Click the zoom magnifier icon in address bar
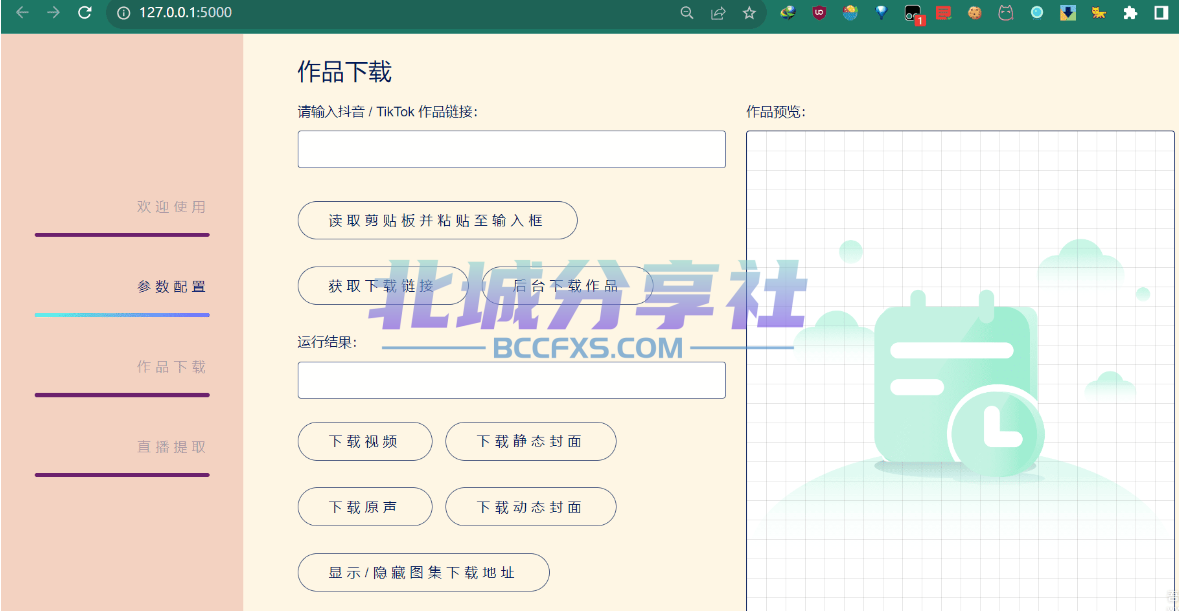Image resolution: width=1179 pixels, height=611 pixels. click(x=686, y=13)
